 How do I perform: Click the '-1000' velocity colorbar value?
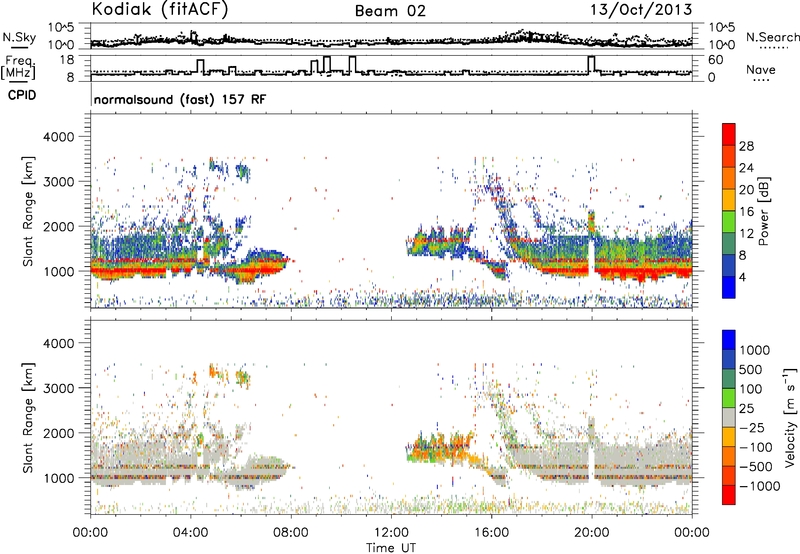(x=760, y=486)
